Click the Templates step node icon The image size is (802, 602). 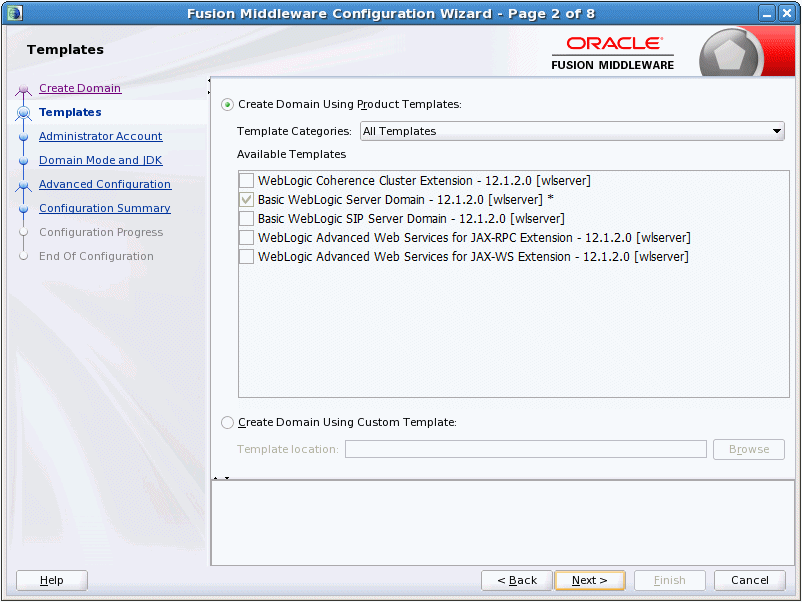24,113
